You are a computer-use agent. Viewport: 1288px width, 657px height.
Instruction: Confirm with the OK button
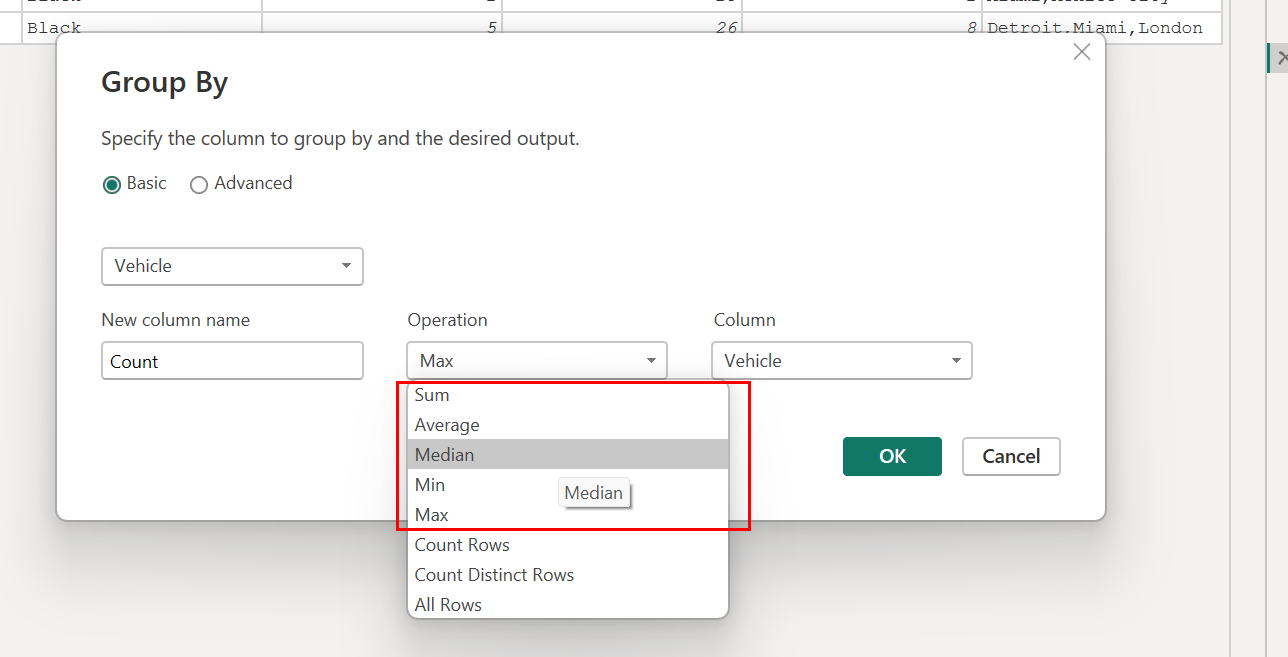(892, 456)
